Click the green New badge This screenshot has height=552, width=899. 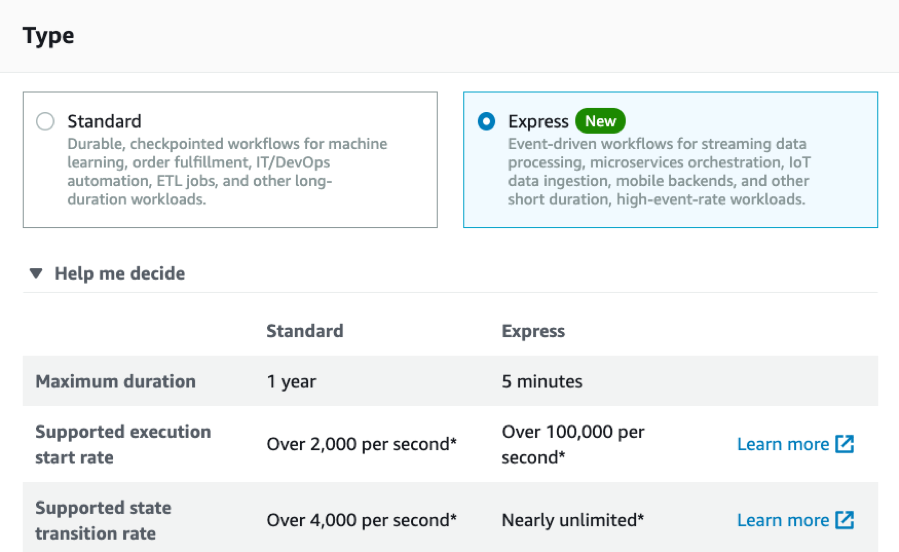point(600,121)
